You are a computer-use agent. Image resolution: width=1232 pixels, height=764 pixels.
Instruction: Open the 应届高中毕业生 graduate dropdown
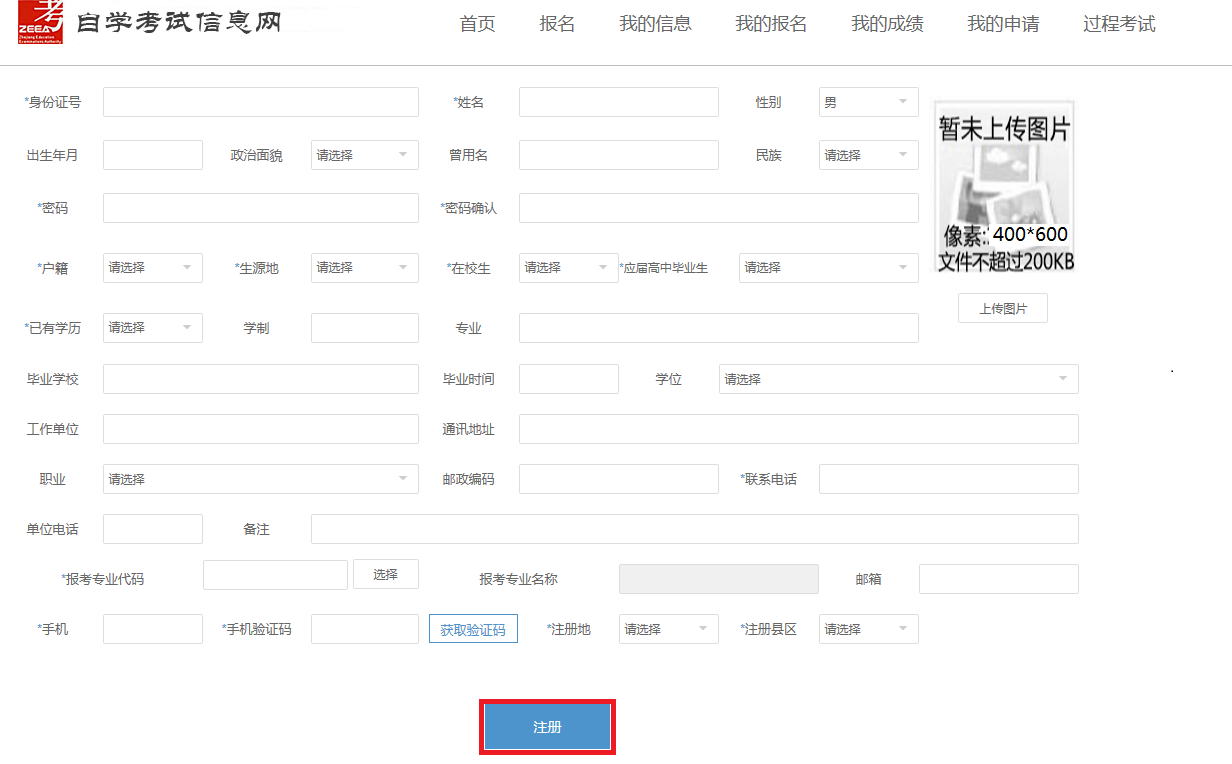click(827, 267)
